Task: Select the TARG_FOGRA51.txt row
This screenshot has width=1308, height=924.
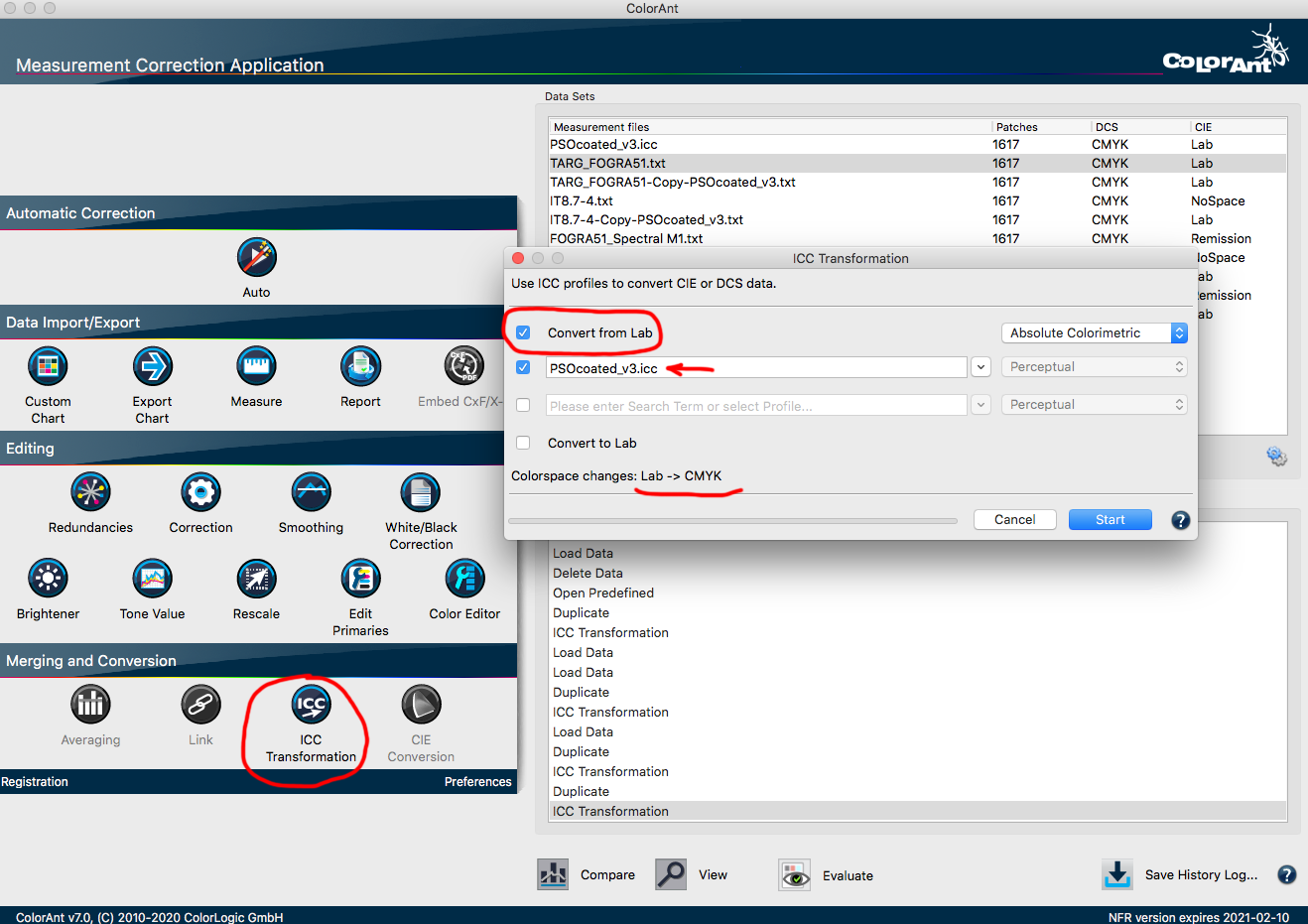Action: pos(917,164)
